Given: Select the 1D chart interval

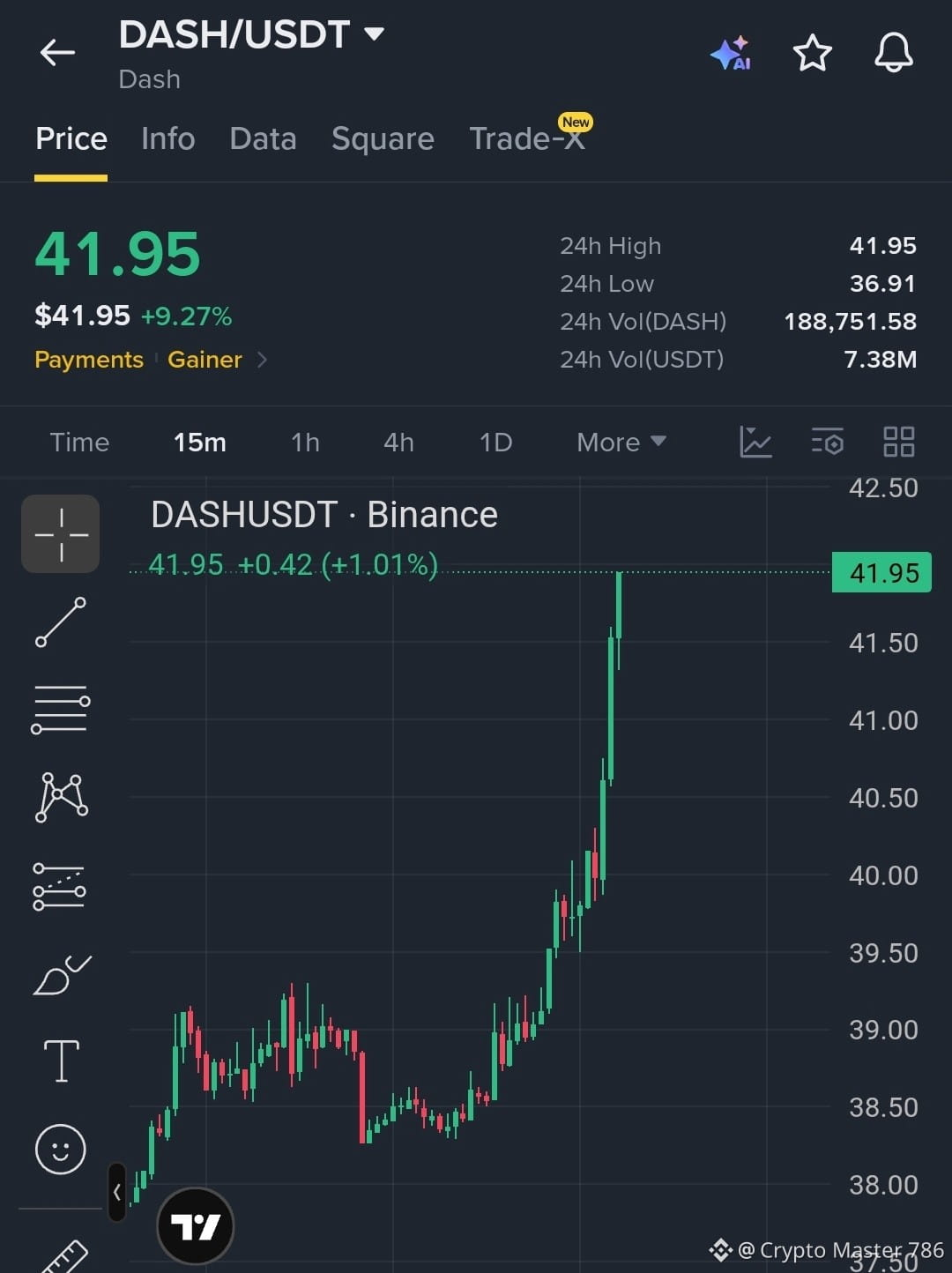Looking at the screenshot, I should tap(495, 442).
